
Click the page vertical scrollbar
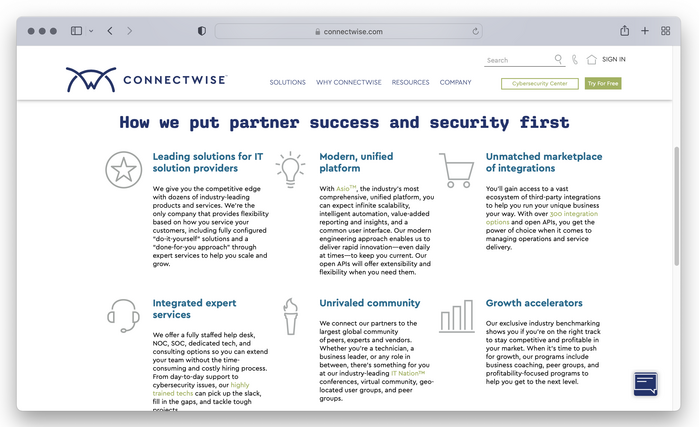click(677, 206)
